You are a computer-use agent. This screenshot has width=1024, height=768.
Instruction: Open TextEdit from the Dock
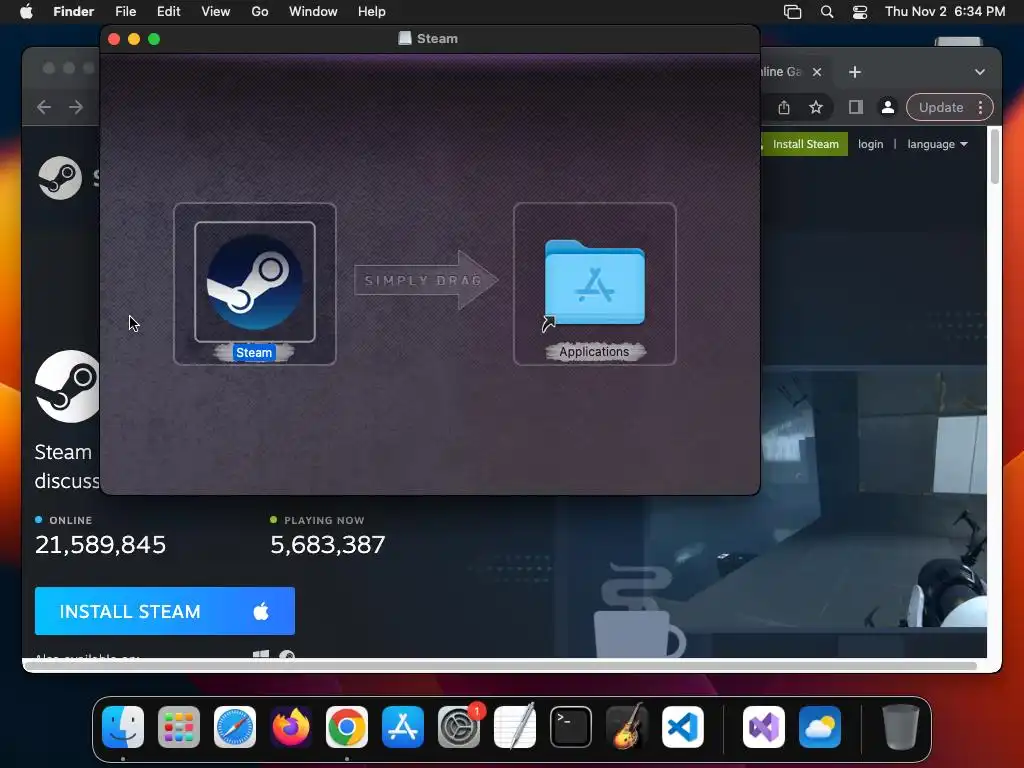click(x=515, y=727)
